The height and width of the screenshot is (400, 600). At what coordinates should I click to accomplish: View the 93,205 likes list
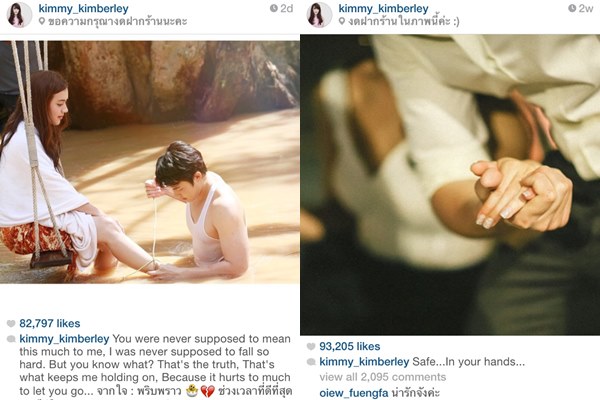[350, 346]
